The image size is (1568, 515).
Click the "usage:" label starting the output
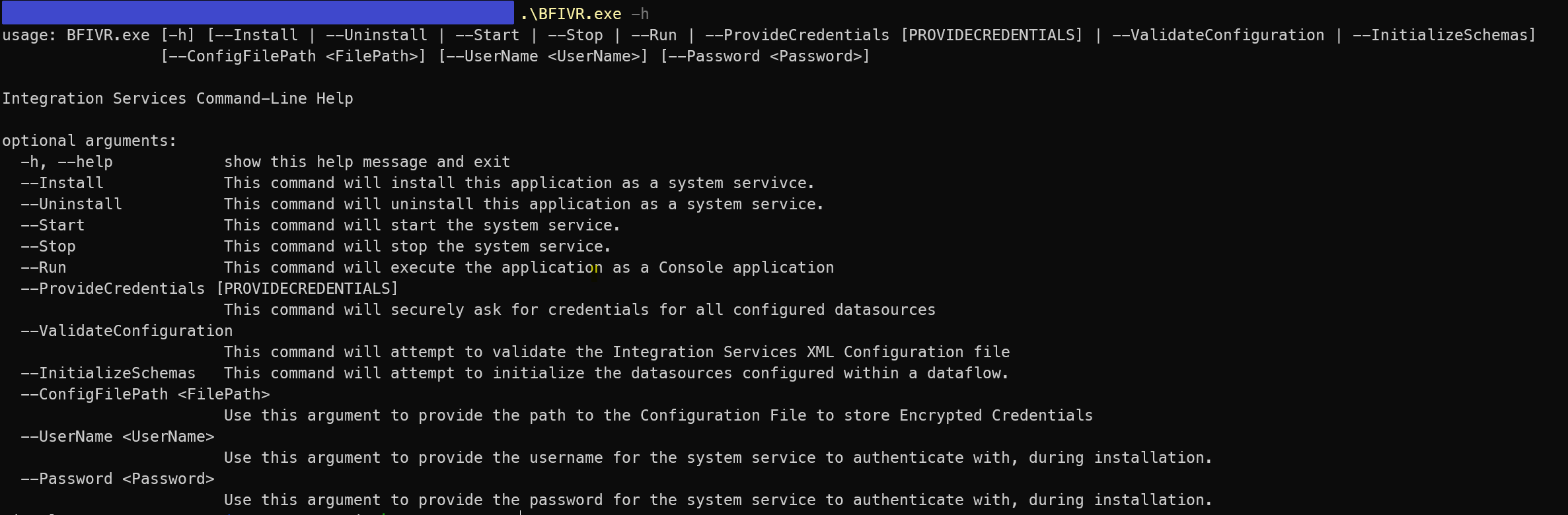pyautogui.click(x=29, y=35)
